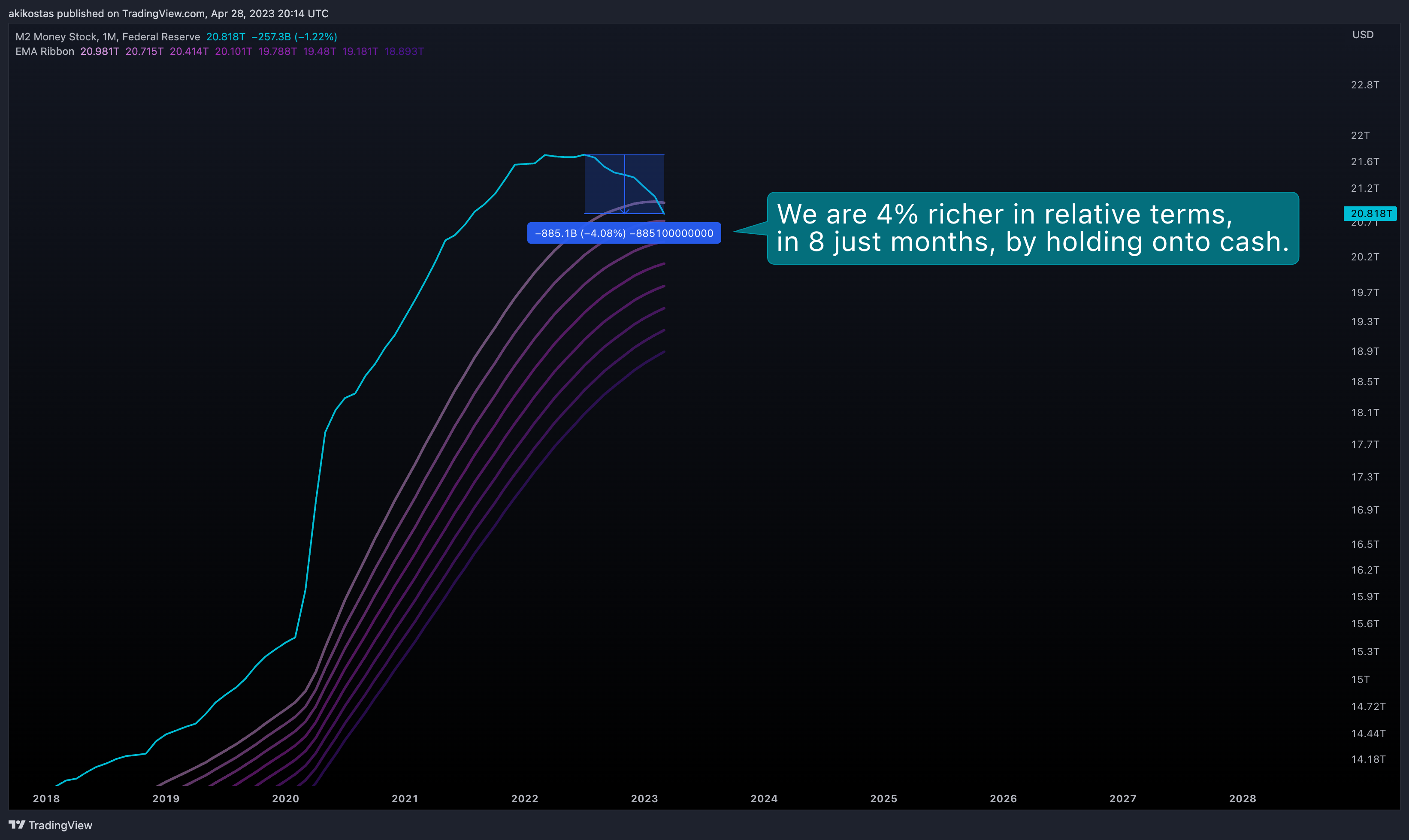Image resolution: width=1409 pixels, height=840 pixels.
Task: Click the akikostas published on TradingView.com header
Action: pyautogui.click(x=168, y=13)
